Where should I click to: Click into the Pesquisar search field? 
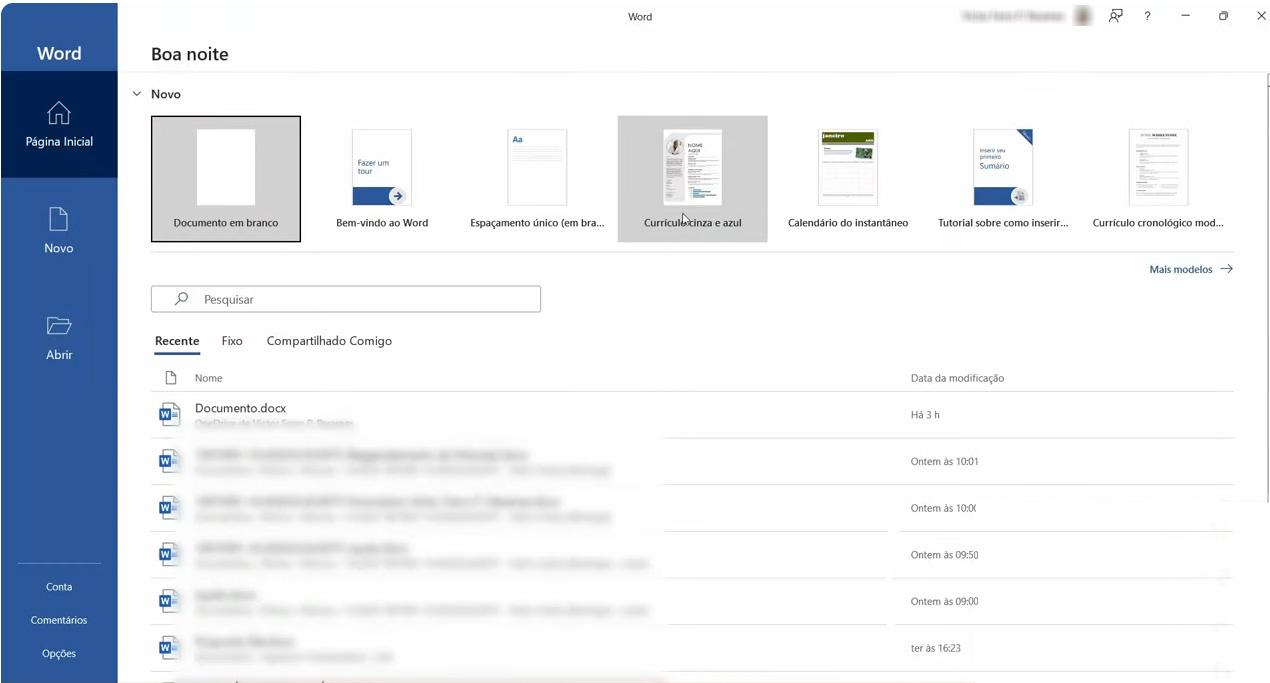click(346, 299)
